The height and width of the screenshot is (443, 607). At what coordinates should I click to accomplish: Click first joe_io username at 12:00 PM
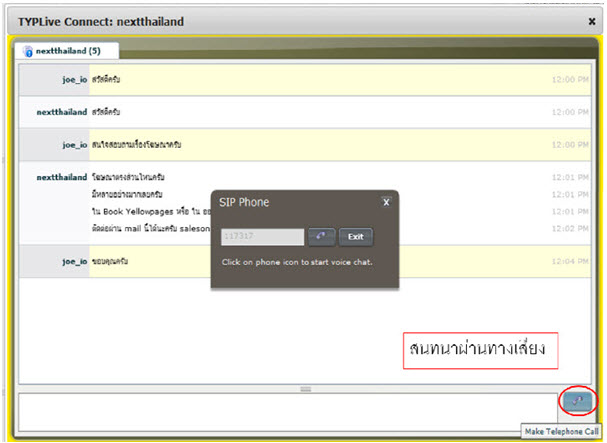(x=75, y=80)
